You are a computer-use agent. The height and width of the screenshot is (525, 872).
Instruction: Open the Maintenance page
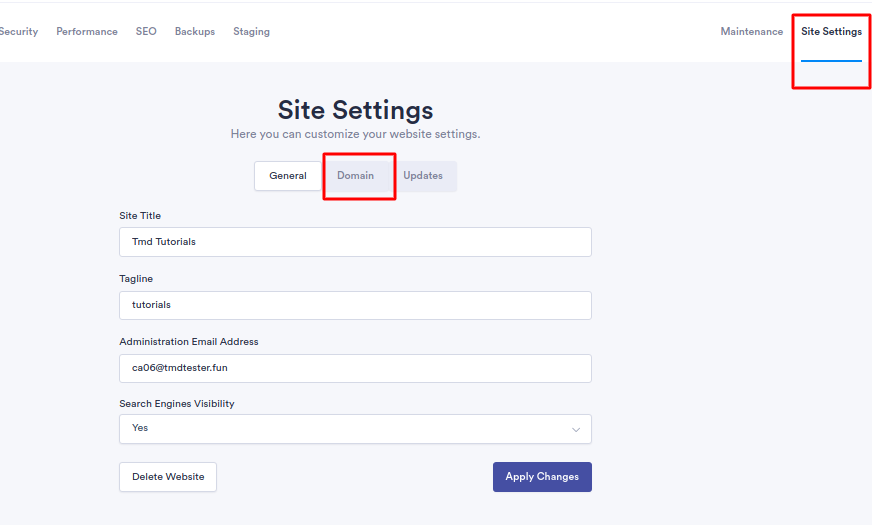click(x=752, y=32)
